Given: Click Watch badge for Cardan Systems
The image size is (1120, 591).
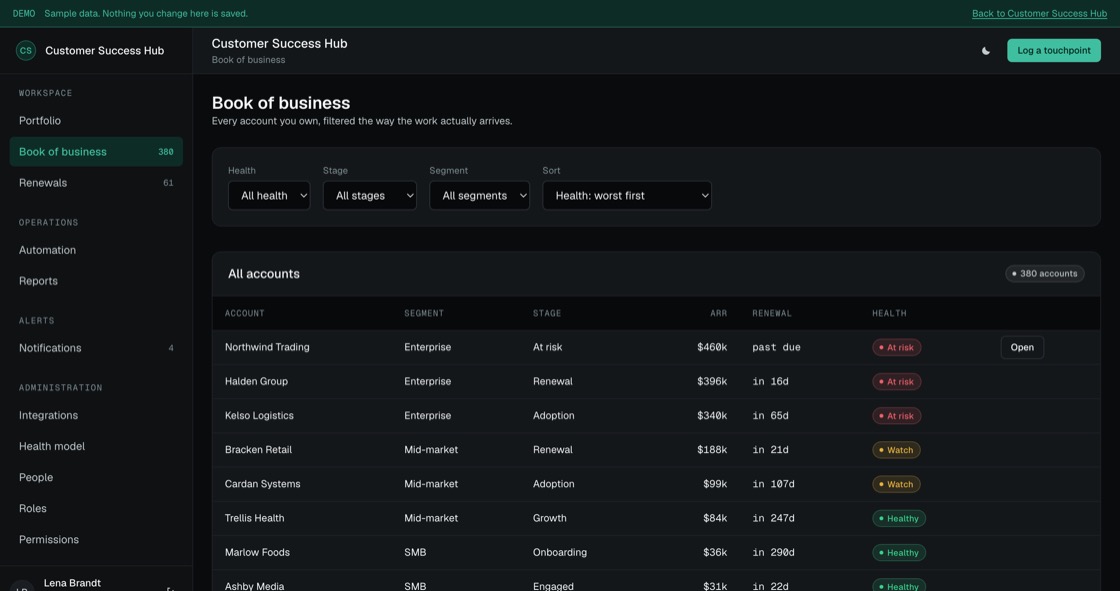Looking at the screenshot, I should pos(896,484).
